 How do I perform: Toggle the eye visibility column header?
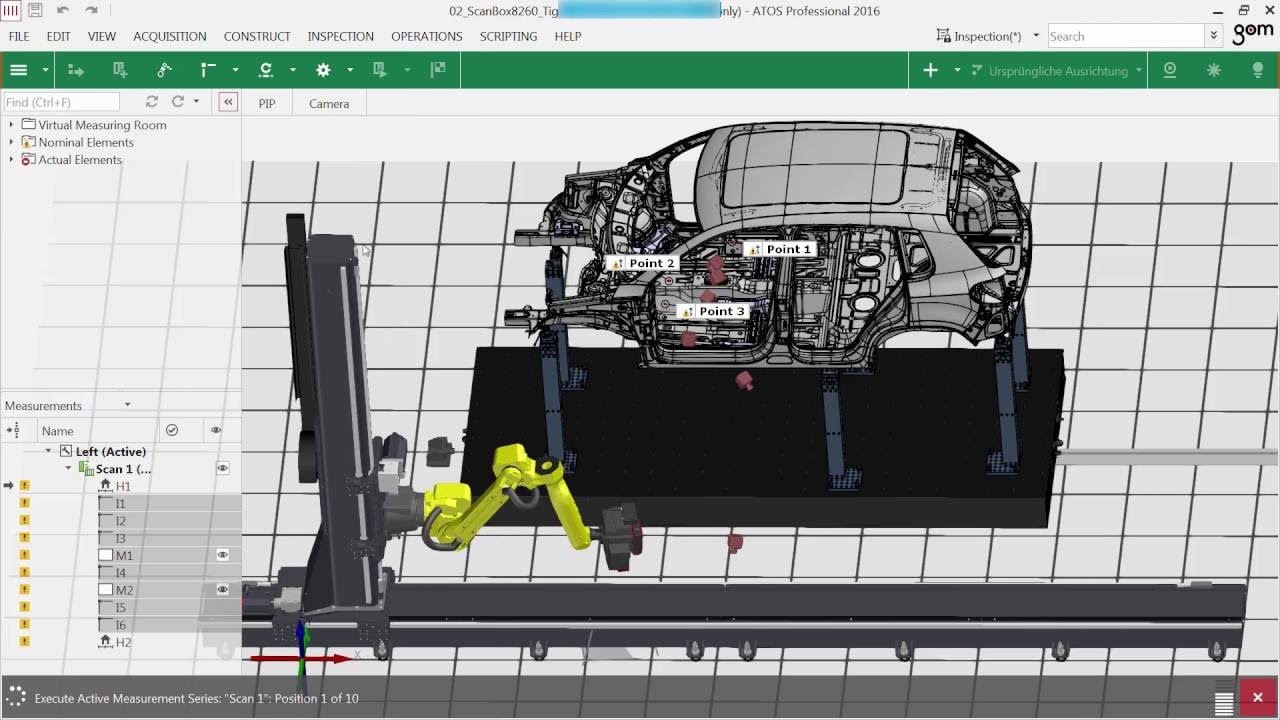pos(216,430)
